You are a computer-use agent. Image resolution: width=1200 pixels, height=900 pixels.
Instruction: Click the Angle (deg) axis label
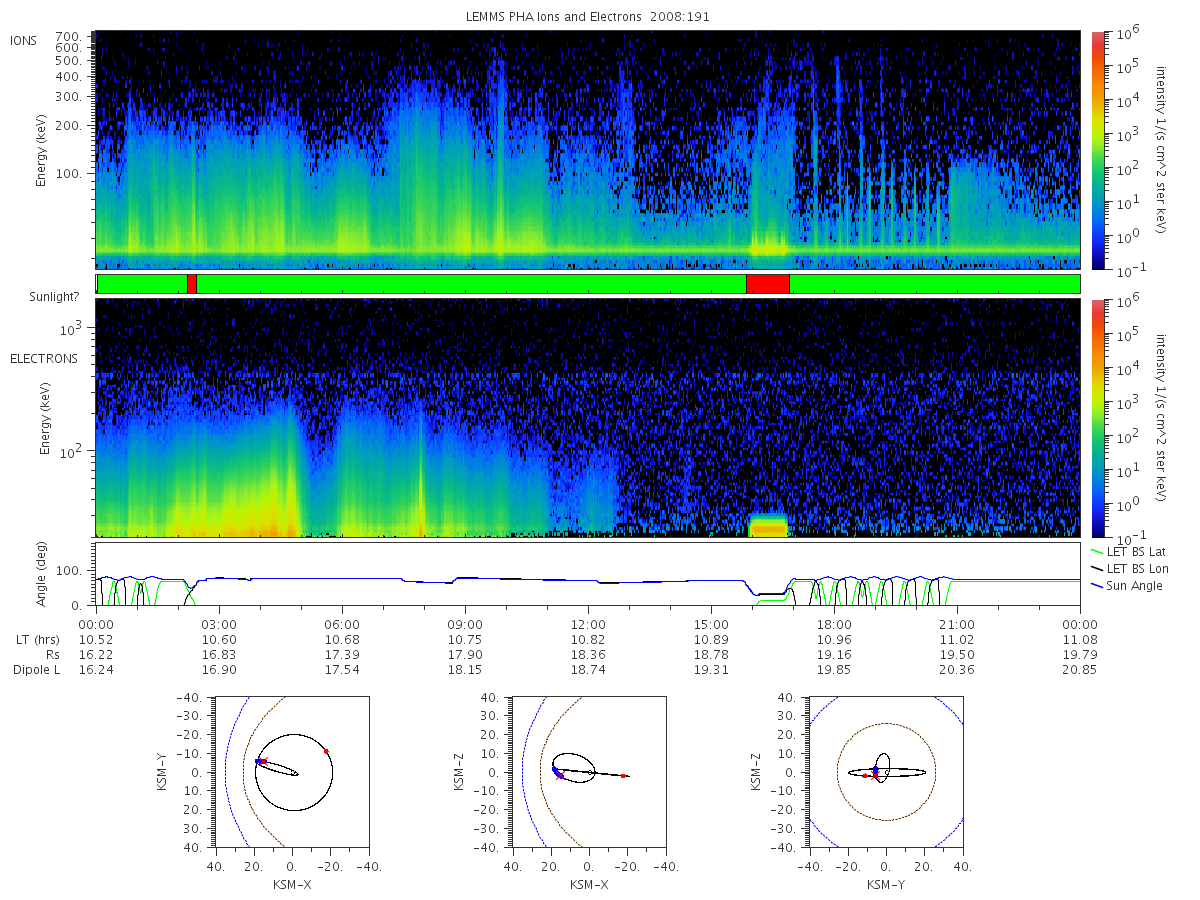point(45,575)
